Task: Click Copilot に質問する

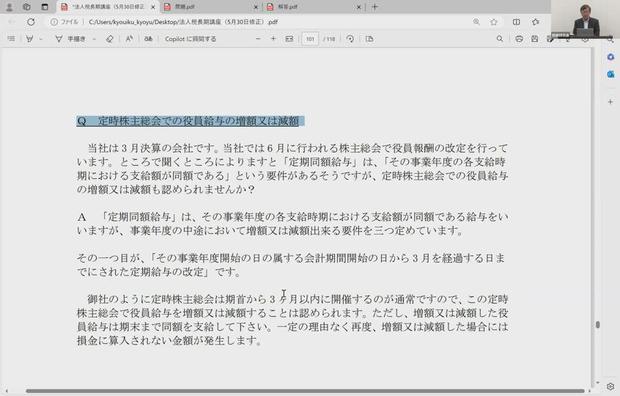Action: pos(190,39)
